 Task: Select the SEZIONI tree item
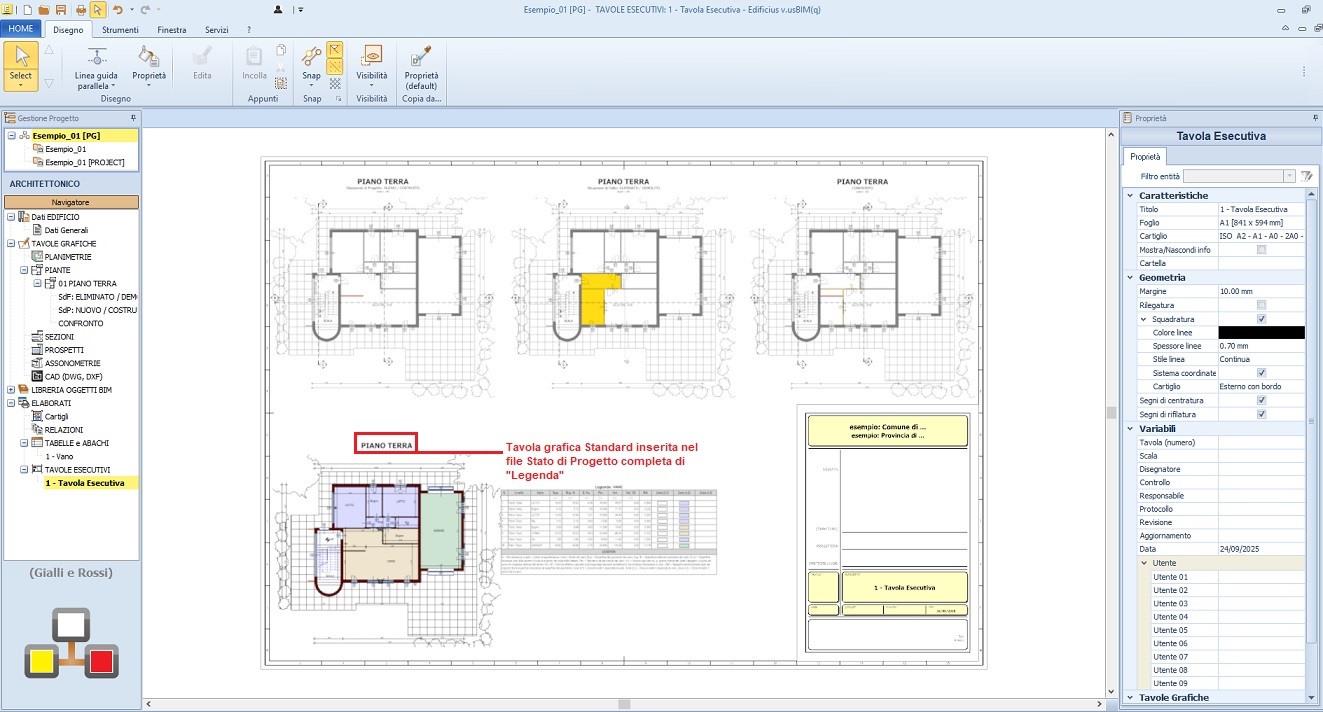click(x=59, y=337)
